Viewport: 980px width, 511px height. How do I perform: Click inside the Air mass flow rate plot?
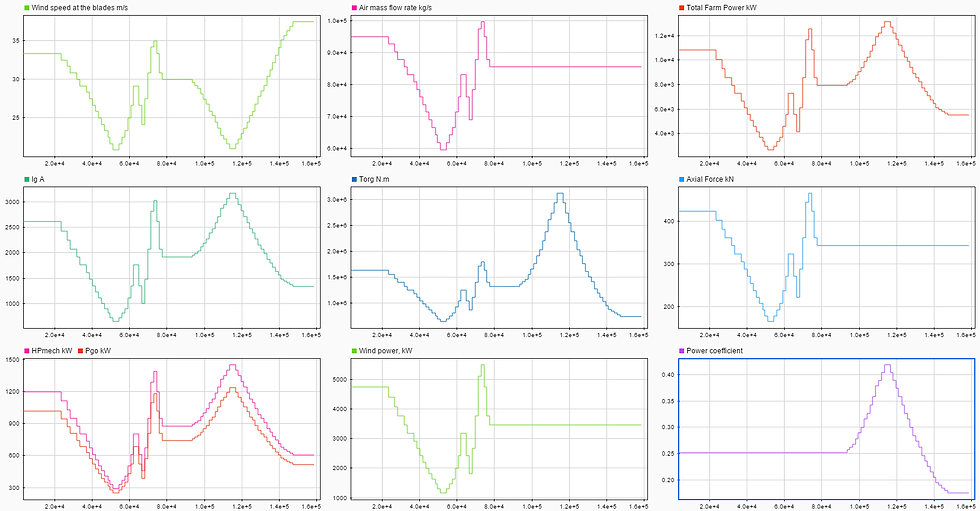(499, 86)
